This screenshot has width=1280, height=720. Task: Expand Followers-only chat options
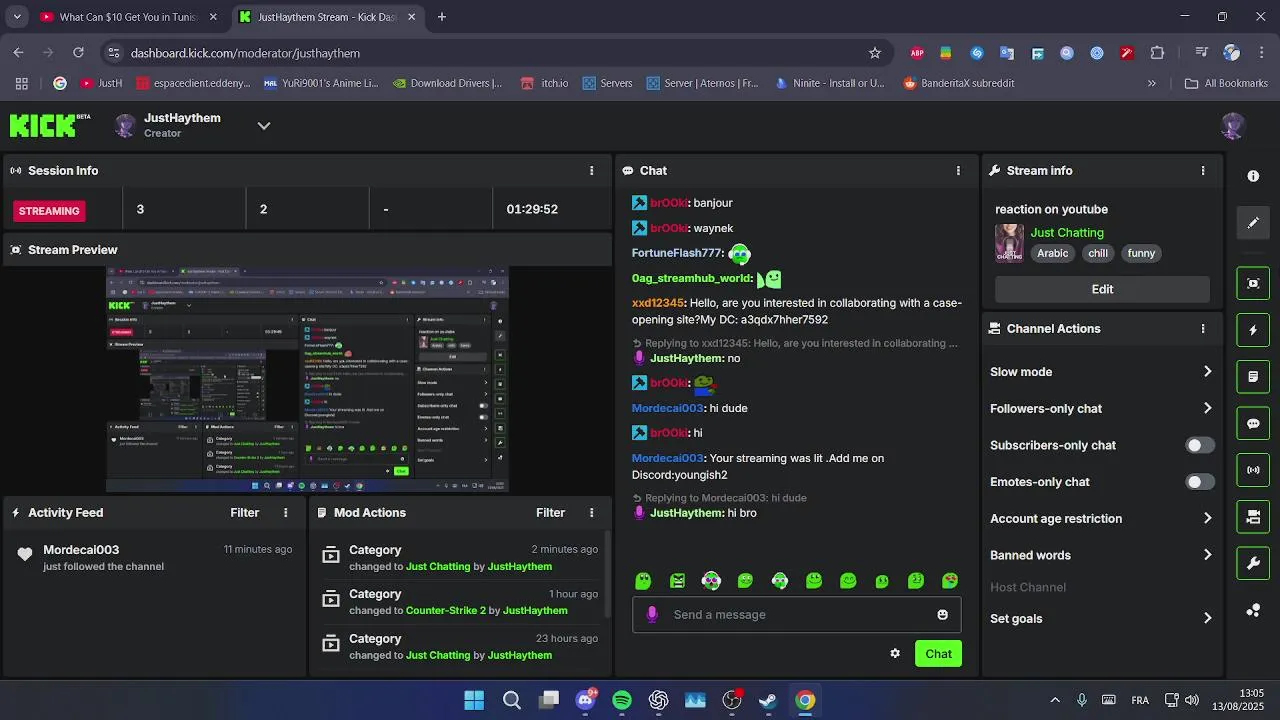point(1207,408)
